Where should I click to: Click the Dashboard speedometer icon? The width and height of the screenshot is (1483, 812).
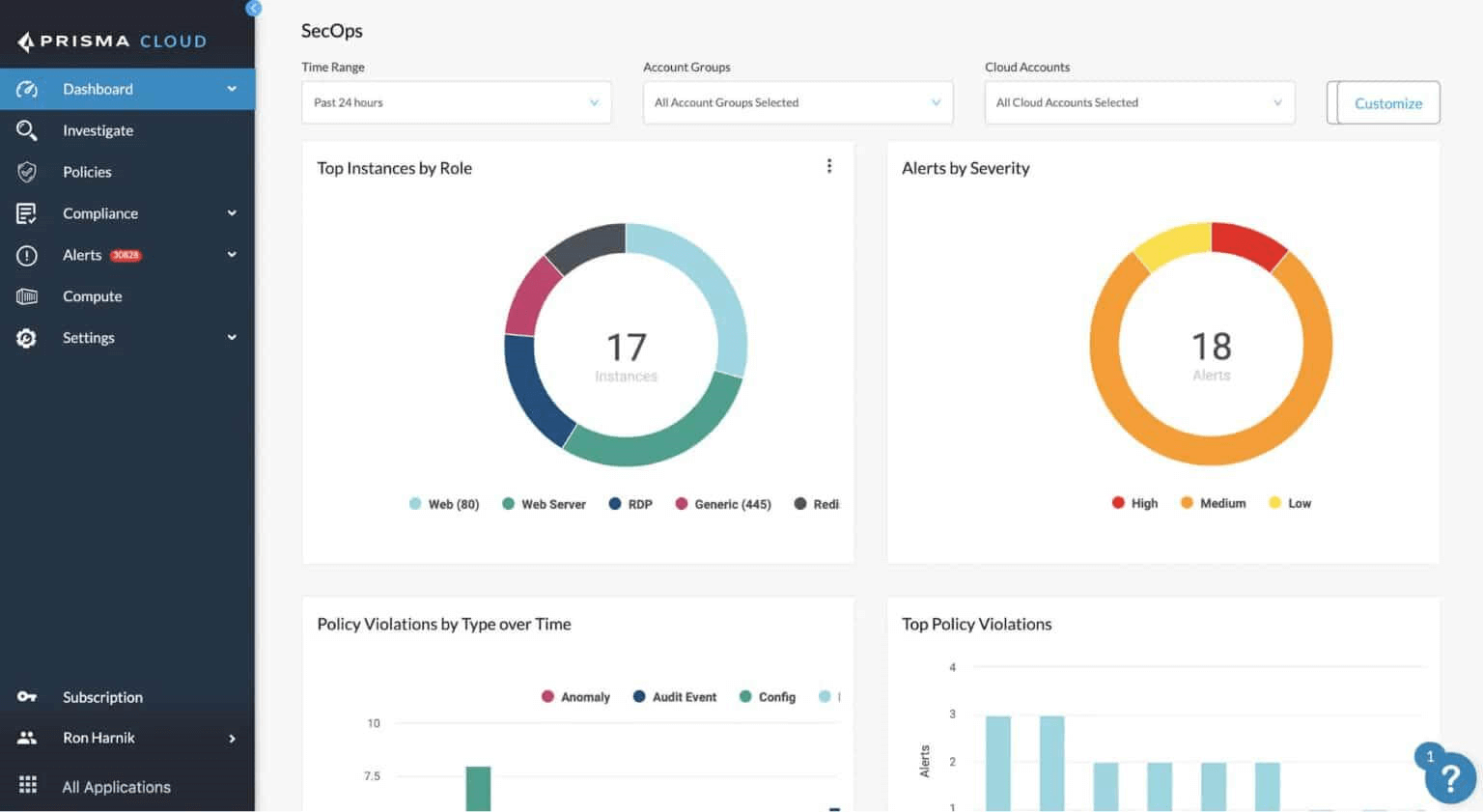point(26,88)
